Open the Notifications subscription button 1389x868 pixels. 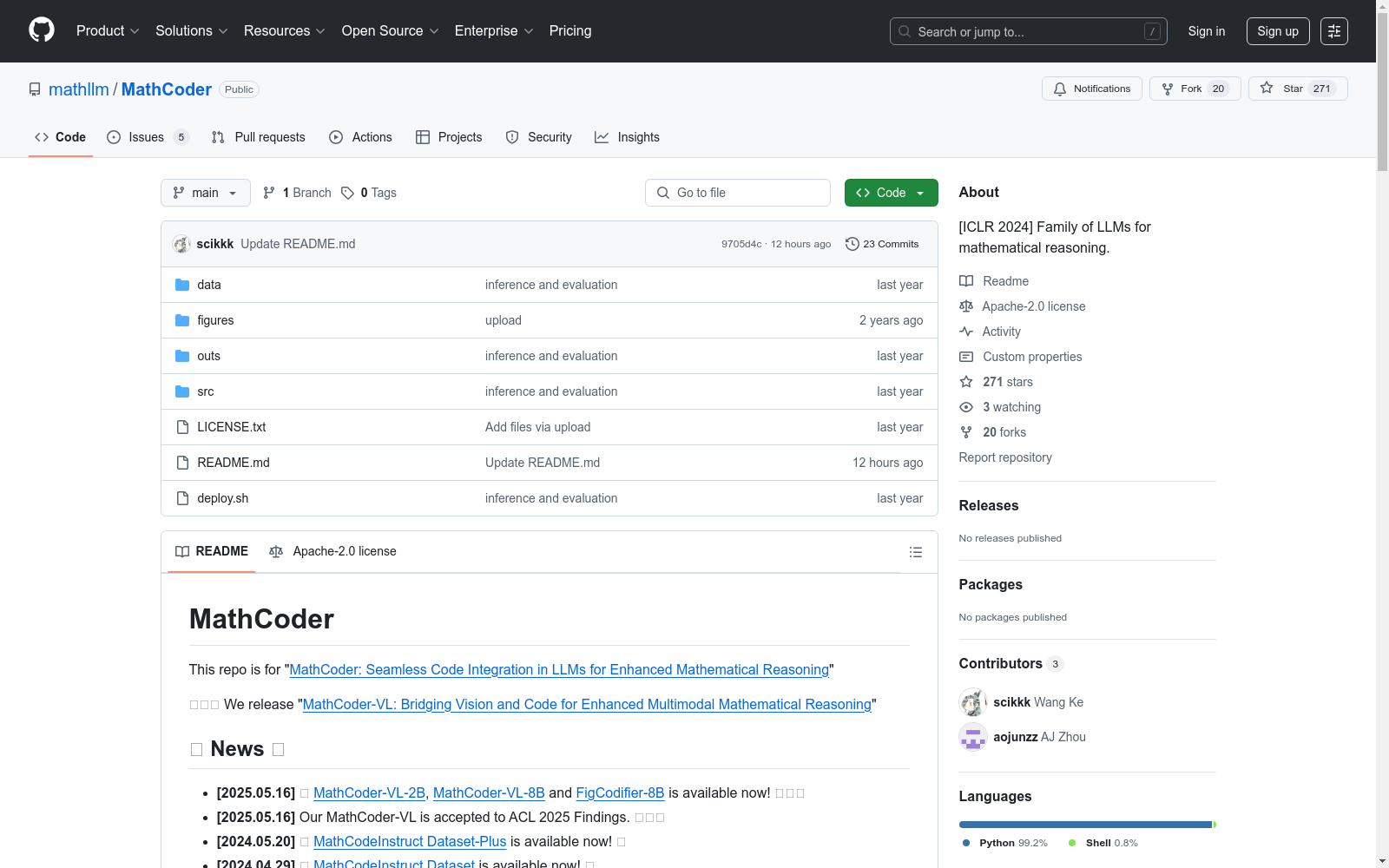click(x=1092, y=89)
